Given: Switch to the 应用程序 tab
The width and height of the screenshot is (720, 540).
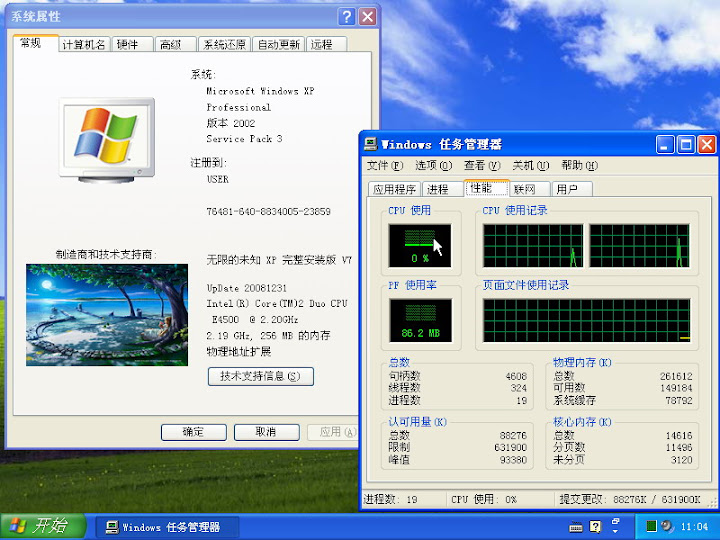Looking at the screenshot, I should (x=394, y=189).
